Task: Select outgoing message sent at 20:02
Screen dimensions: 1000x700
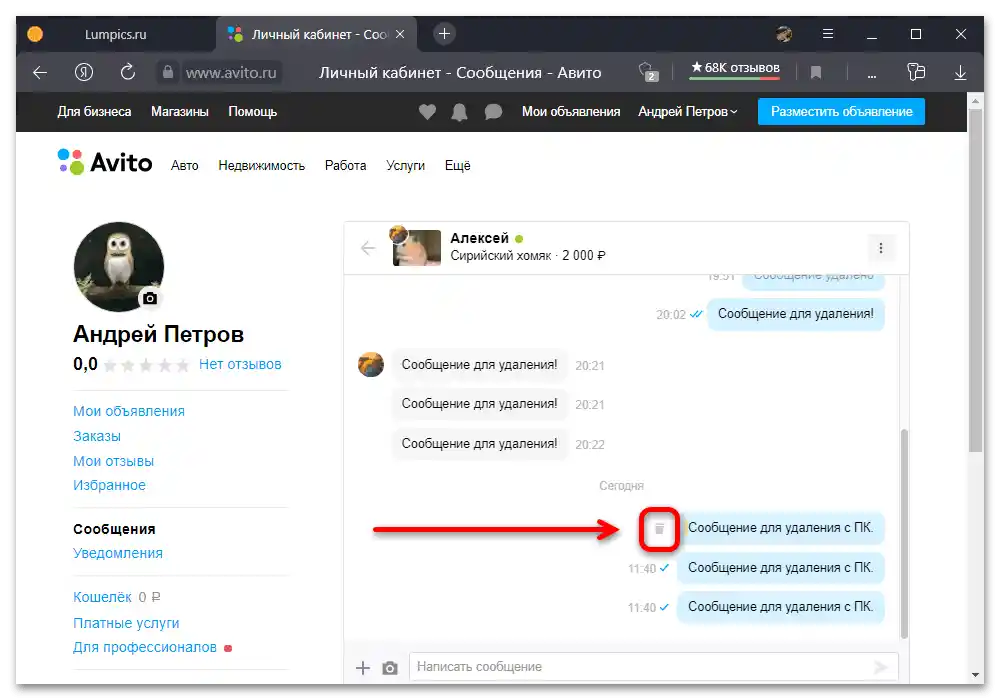Action: pyautogui.click(x=796, y=314)
